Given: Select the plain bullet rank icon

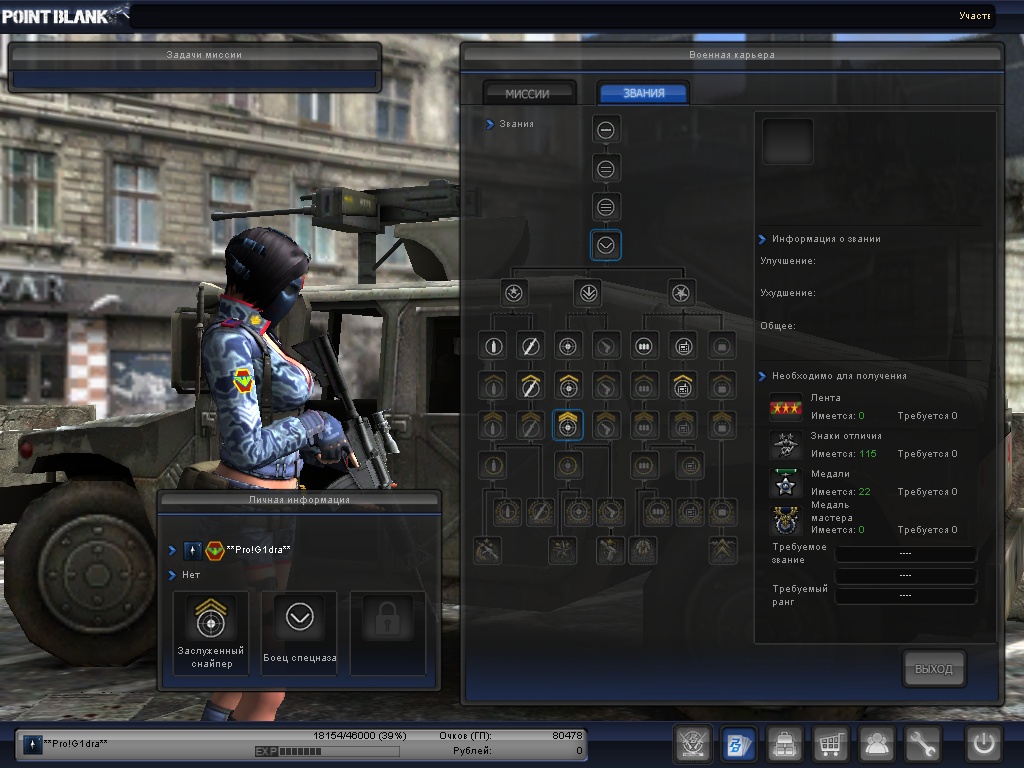Looking at the screenshot, I should tap(493, 346).
